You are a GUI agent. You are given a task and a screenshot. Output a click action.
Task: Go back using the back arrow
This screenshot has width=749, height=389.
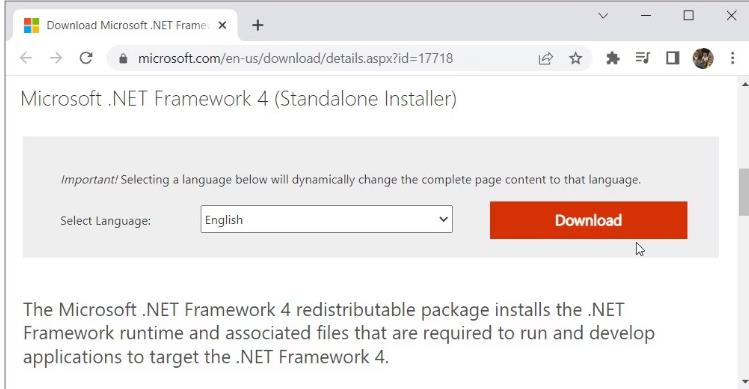pos(26,58)
